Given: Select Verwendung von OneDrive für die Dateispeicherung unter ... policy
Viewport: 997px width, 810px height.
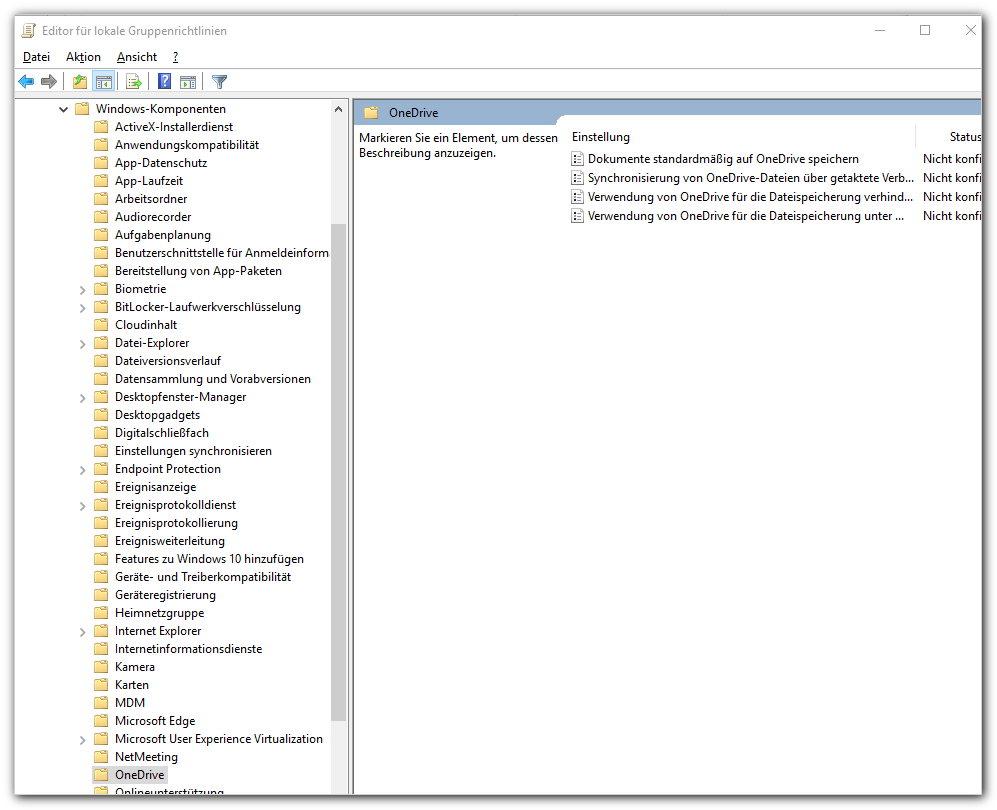Looking at the screenshot, I should click(746, 216).
